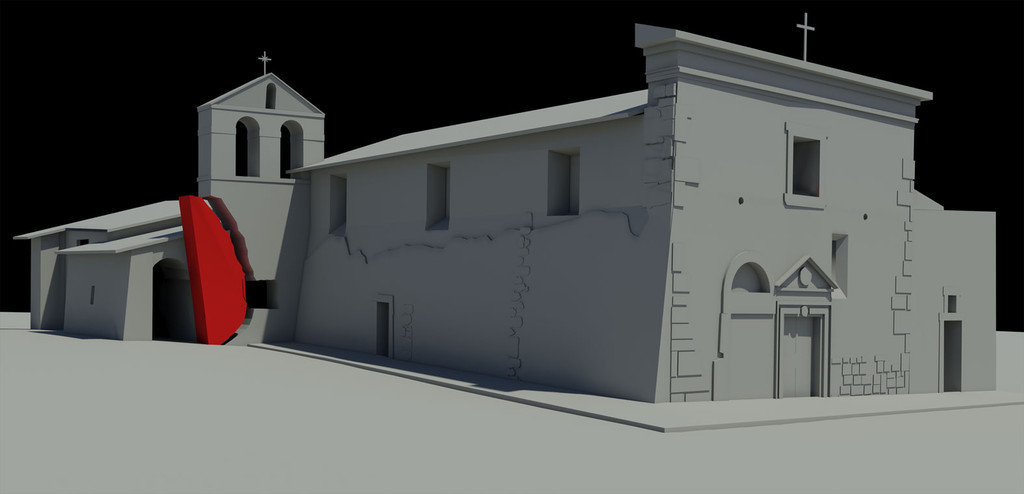Select the cross atop the bell tower
The image size is (1024, 494).
pyautogui.click(x=264, y=63)
